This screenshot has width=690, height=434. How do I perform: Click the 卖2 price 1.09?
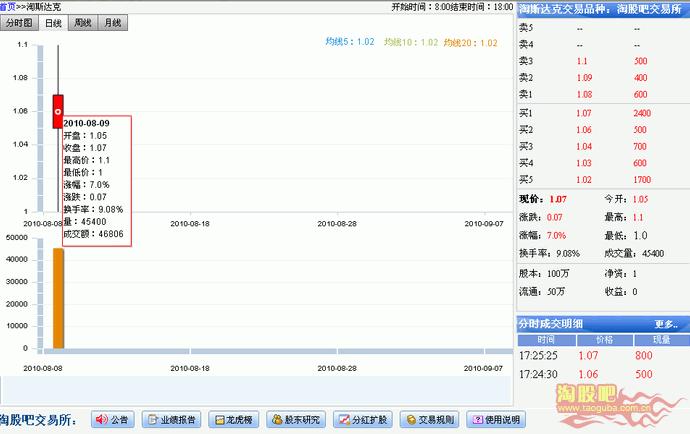click(x=584, y=78)
